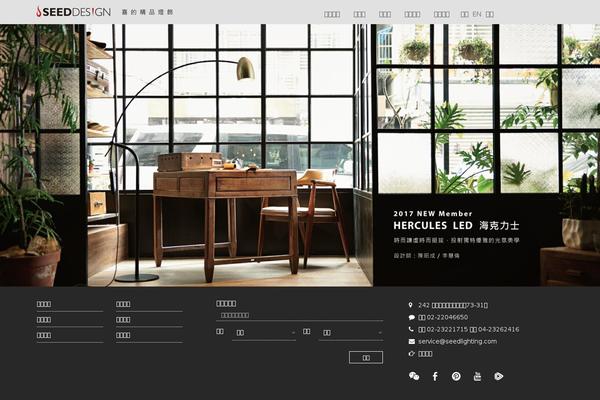Focus the newsletter text input field
Viewport: 600px width, 400px height.
click(x=299, y=315)
